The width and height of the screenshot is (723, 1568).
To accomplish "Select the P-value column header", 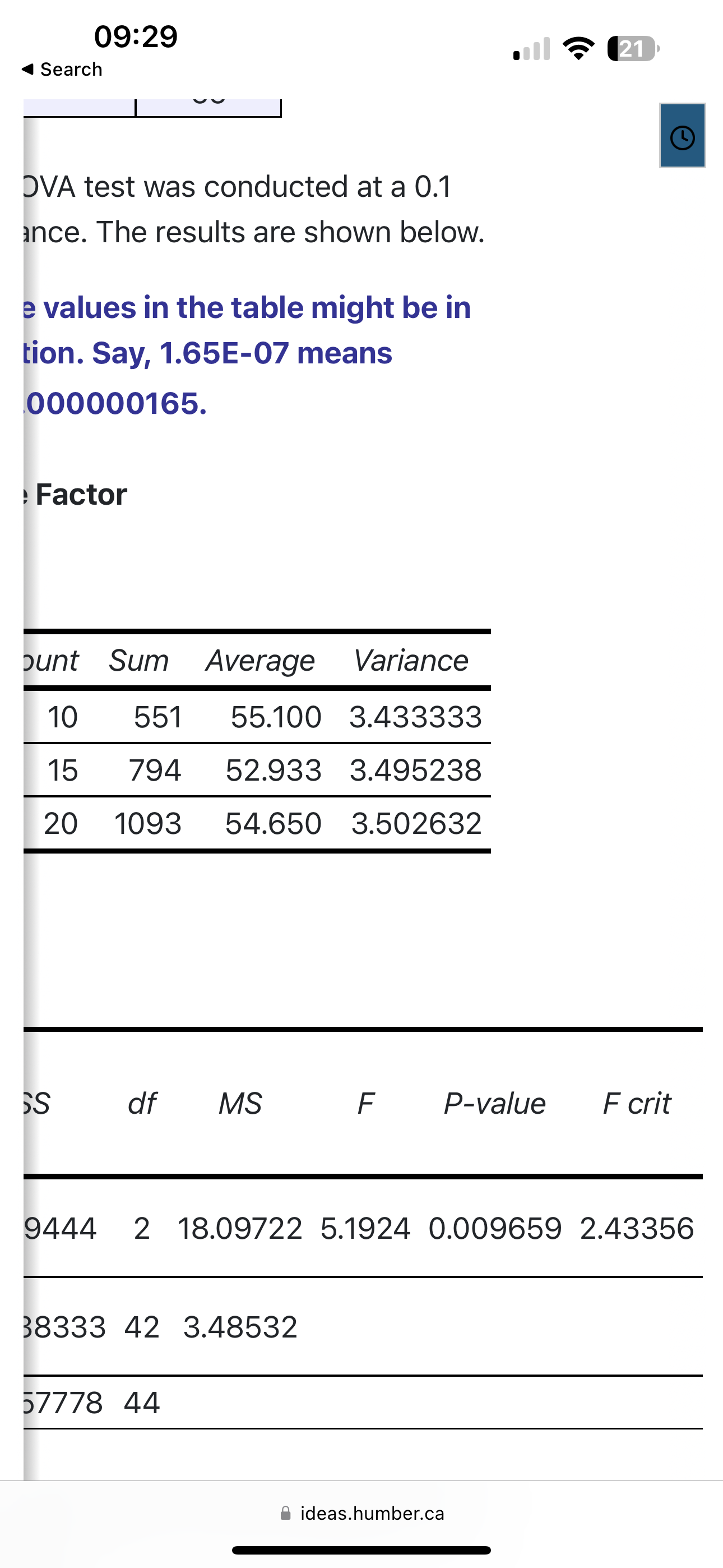I will pyautogui.click(x=494, y=1104).
